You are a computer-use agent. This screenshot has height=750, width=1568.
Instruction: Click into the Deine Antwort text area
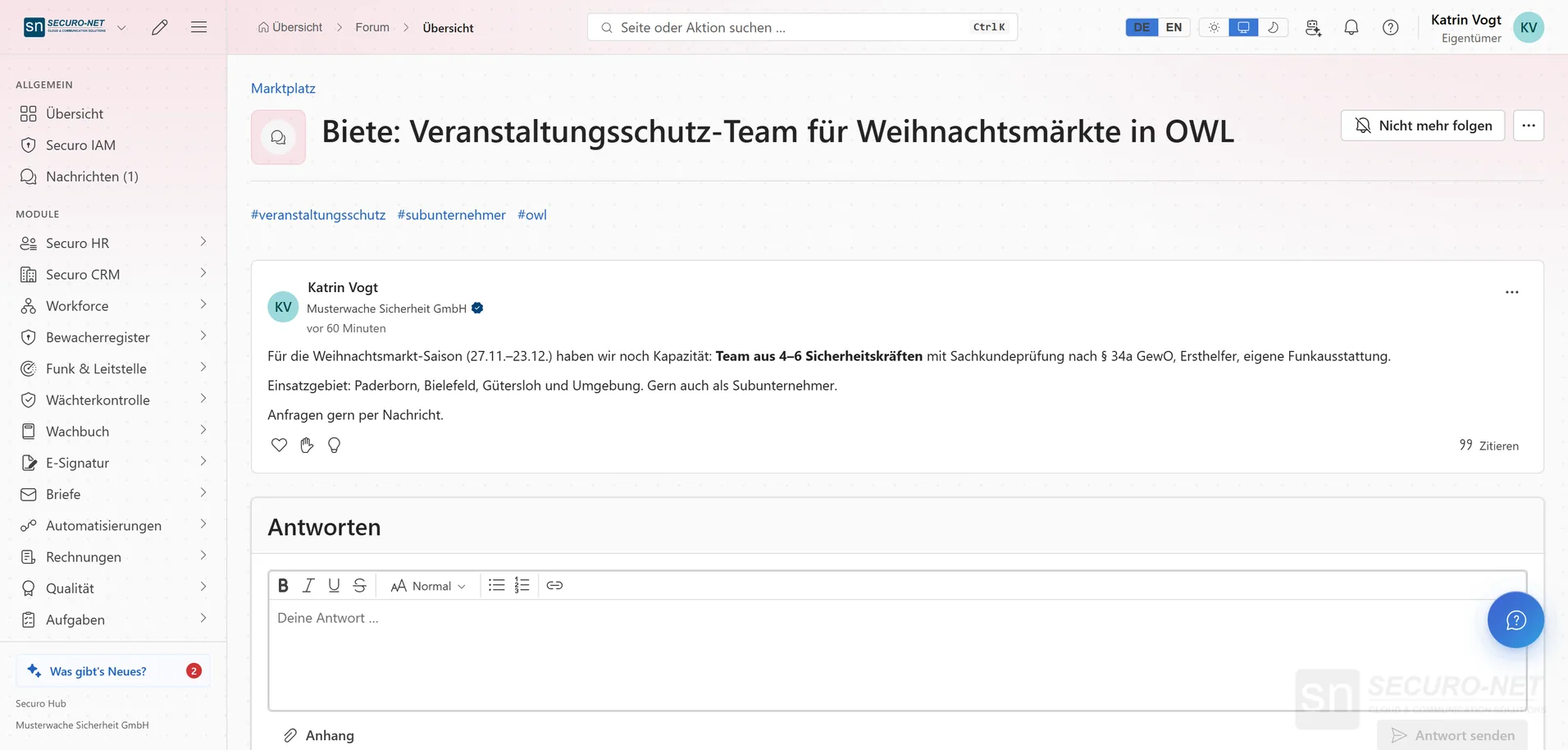[897, 654]
